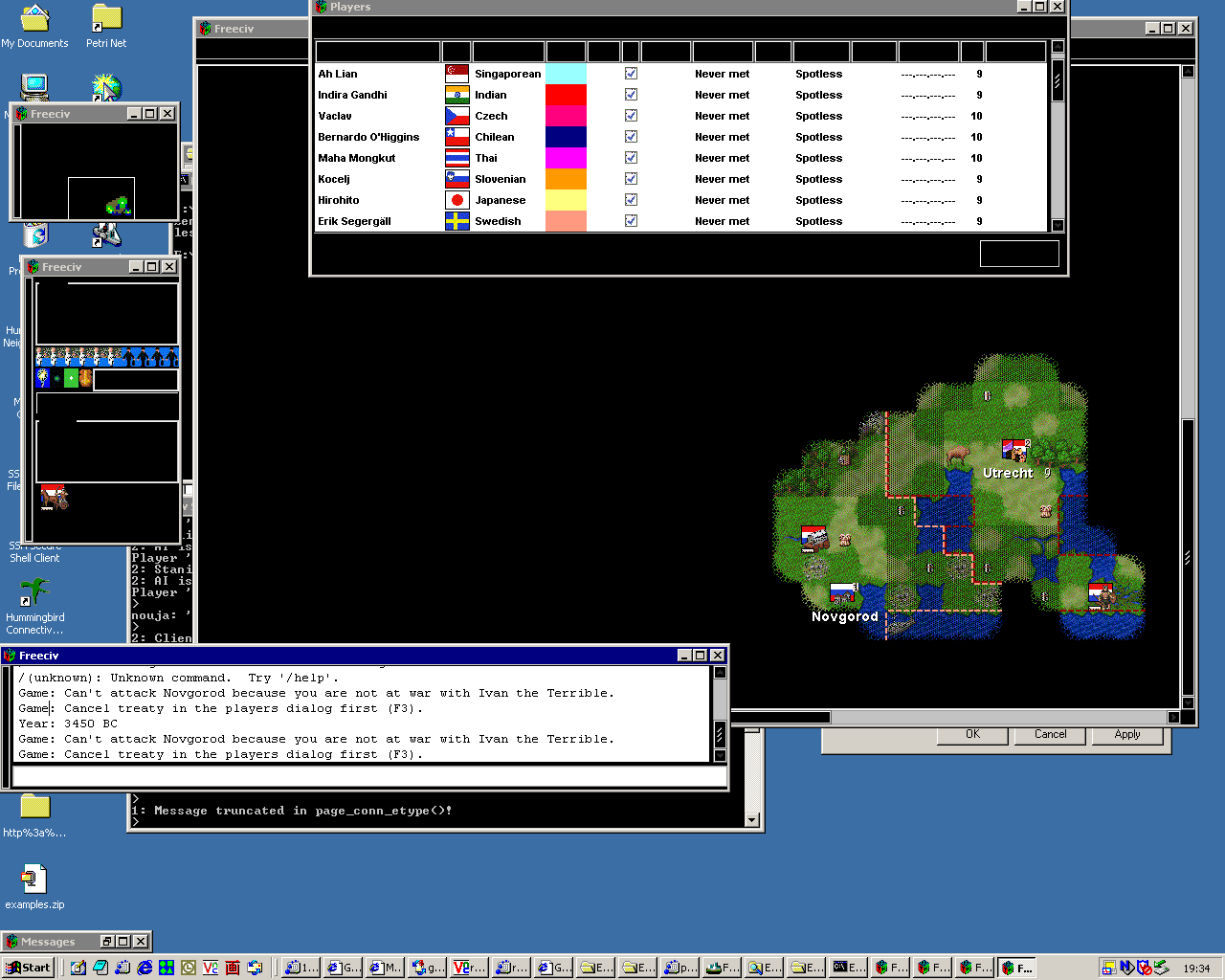Select the catapult unit west of the lake
This screenshot has width=1225, height=980.
pos(814,538)
